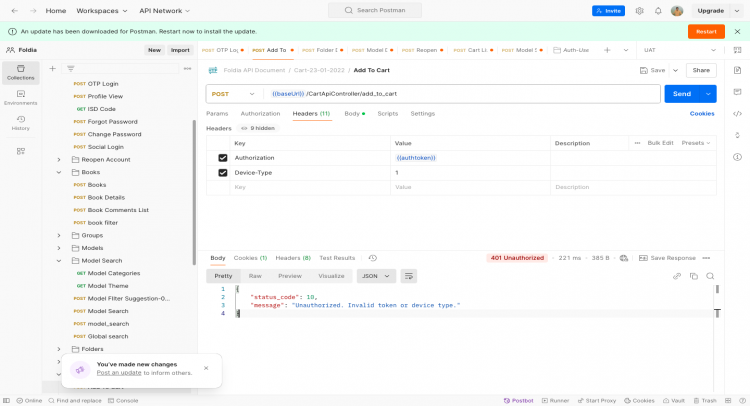Open the Postman settings gear icon
Viewport: 750px width, 406px height.
pos(640,11)
